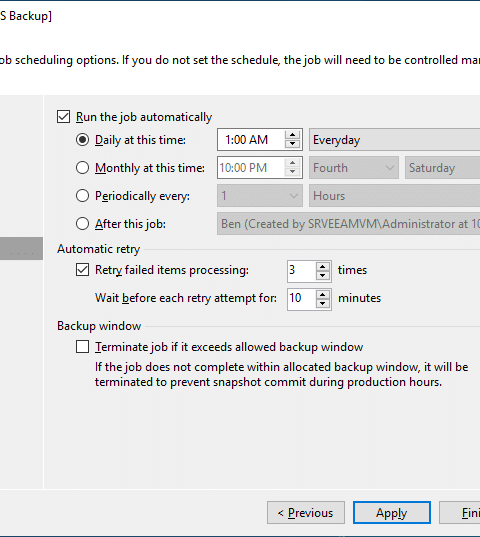Screen dimensions: 480x537
Task: Select the highlighted wizard step in sidebar
Action: tap(21, 248)
